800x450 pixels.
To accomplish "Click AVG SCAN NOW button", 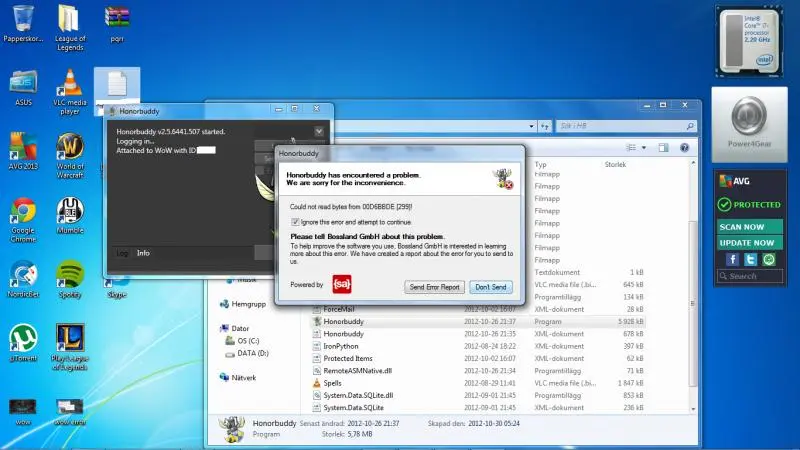I will click(x=749, y=227).
